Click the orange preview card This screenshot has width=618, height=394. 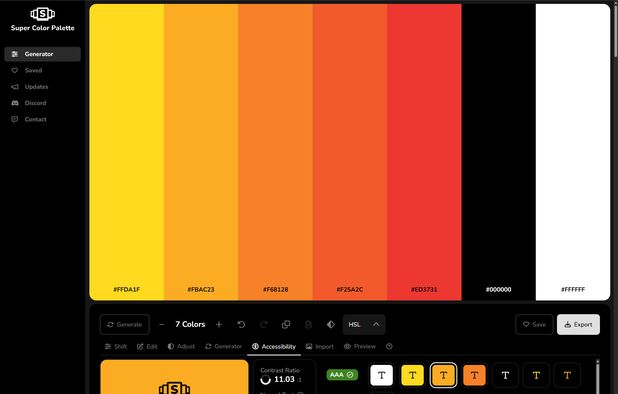click(175, 377)
